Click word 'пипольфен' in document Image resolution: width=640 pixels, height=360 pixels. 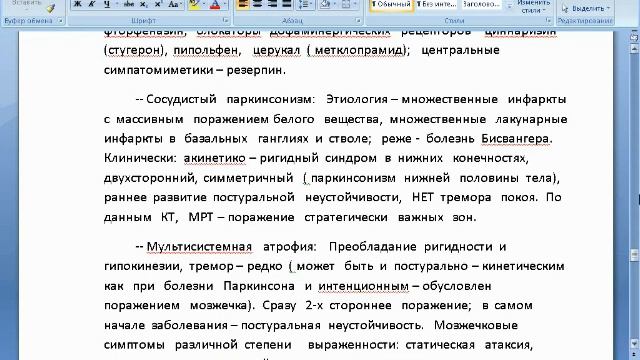click(x=206, y=50)
